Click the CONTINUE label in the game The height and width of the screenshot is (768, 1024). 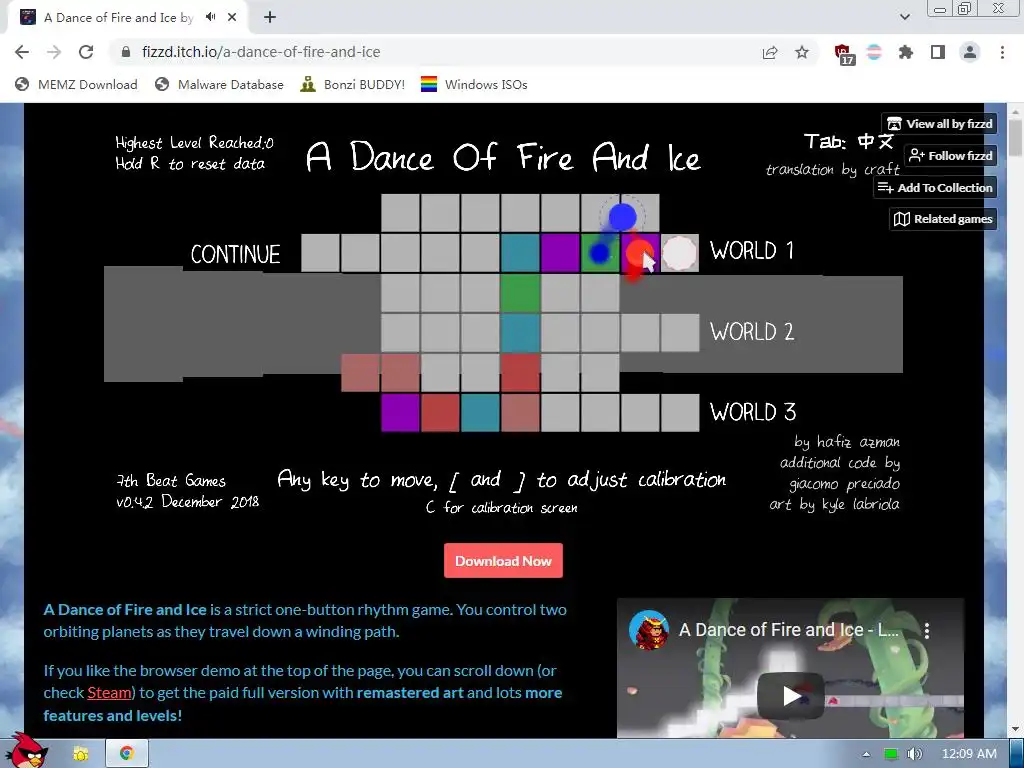point(235,254)
